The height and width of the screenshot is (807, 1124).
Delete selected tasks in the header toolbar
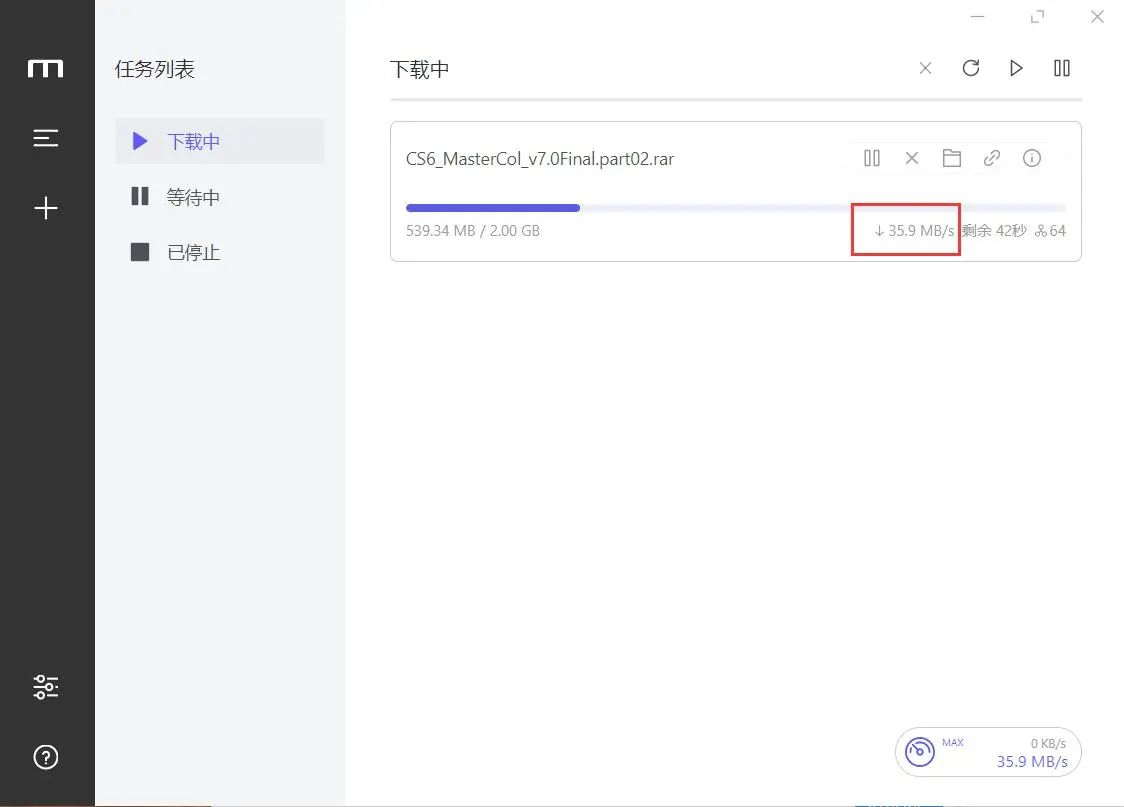point(925,68)
